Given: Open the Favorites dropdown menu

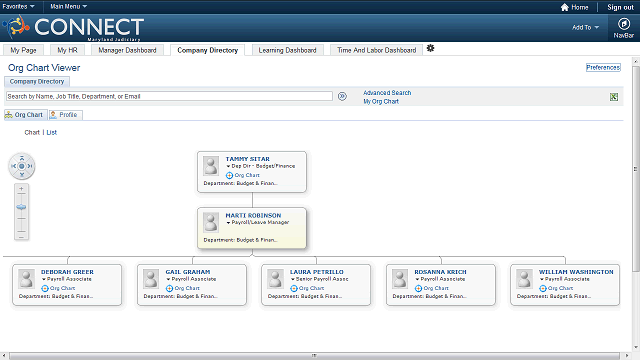Looking at the screenshot, I should [x=18, y=7].
